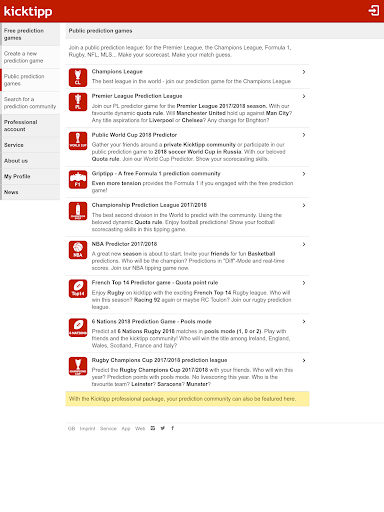This screenshot has height=512, width=384.
Task: Open the Imprint footer link
Action: 87,429
